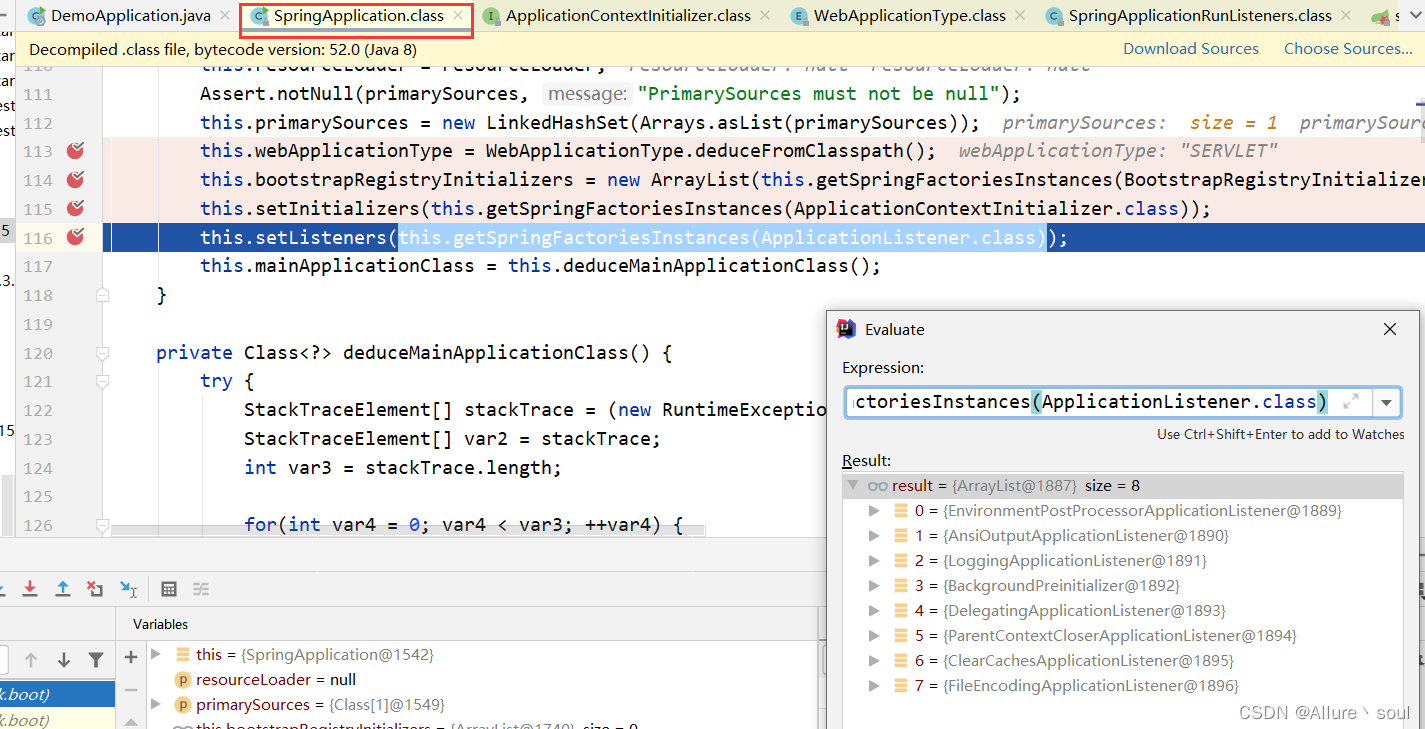The image size is (1425, 729).
Task: Expand item 2 LoggingApplicationListener
Action: point(874,561)
